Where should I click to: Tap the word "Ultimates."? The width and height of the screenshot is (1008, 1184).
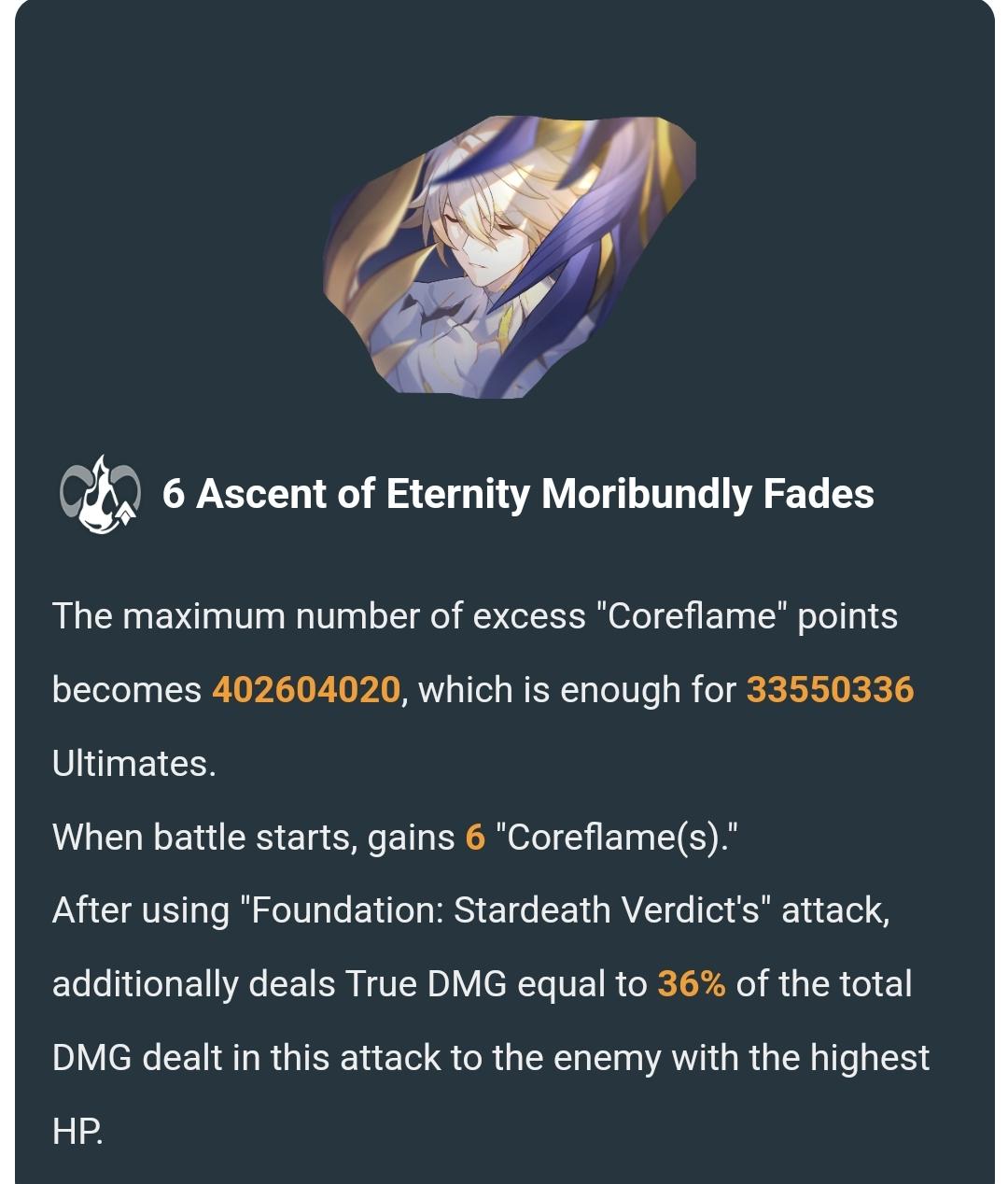134,764
